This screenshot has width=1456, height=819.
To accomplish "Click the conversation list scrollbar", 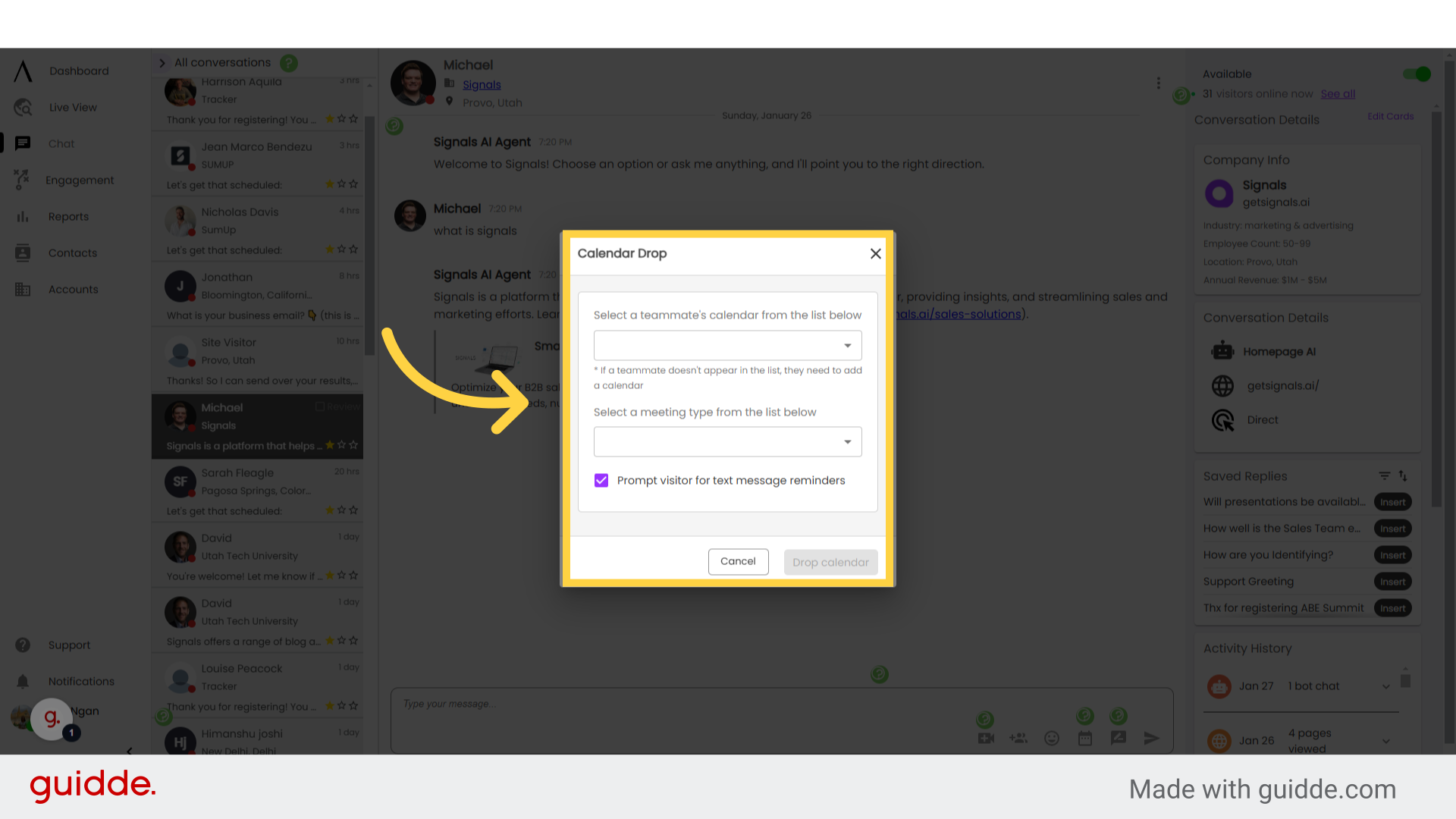I will (369, 235).
